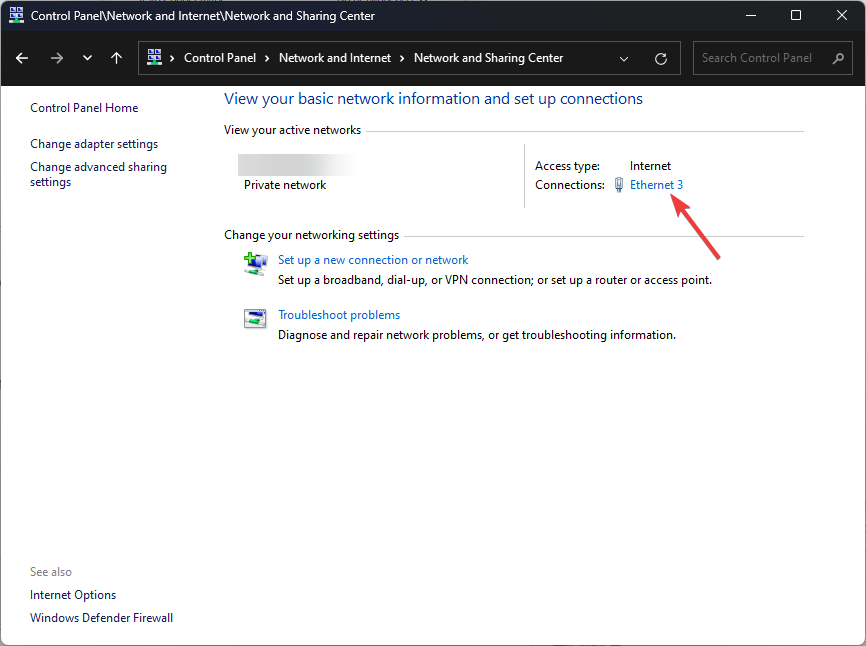Open the Ethernet 3 connection link
This screenshot has width=866, height=646.
pos(656,185)
